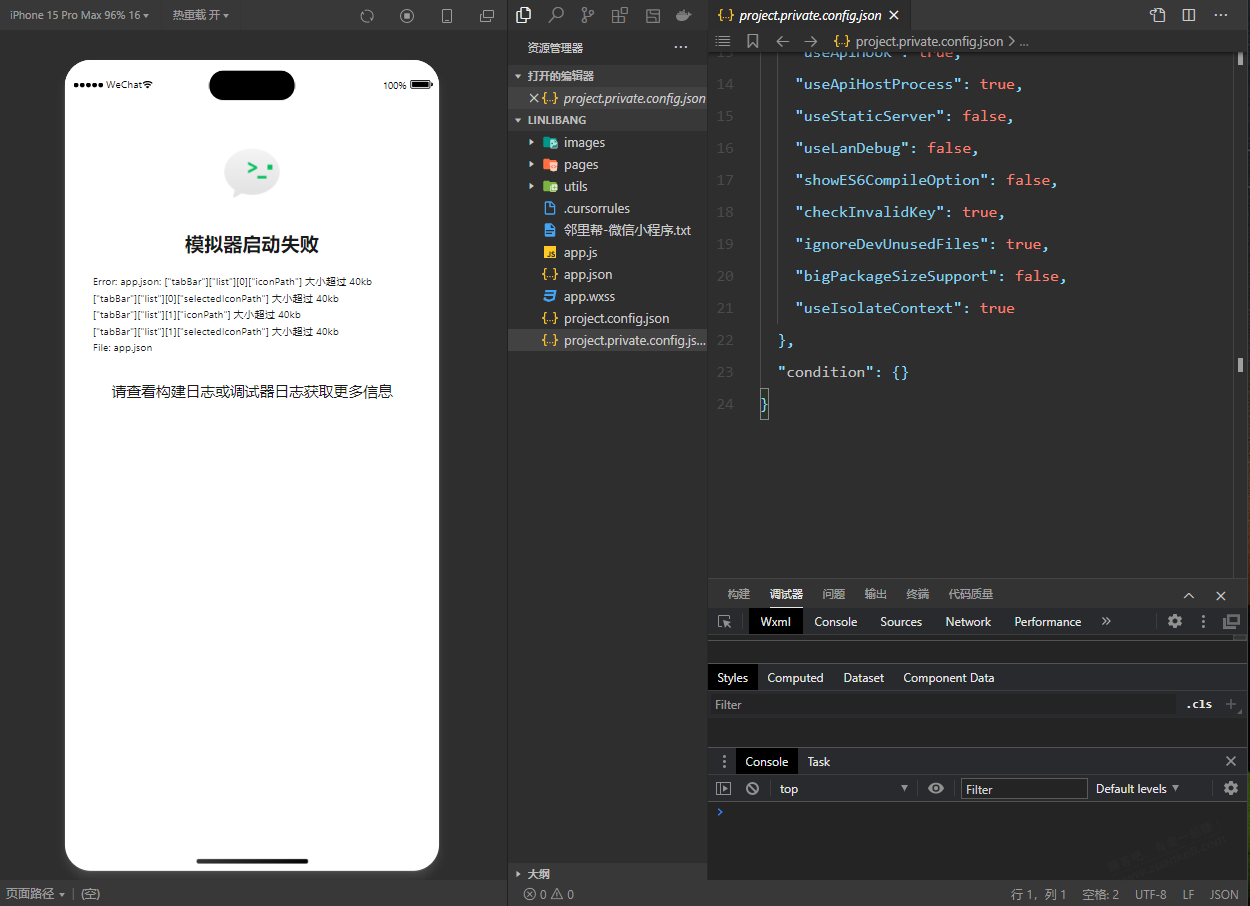Open the console settings gear

1231,788
